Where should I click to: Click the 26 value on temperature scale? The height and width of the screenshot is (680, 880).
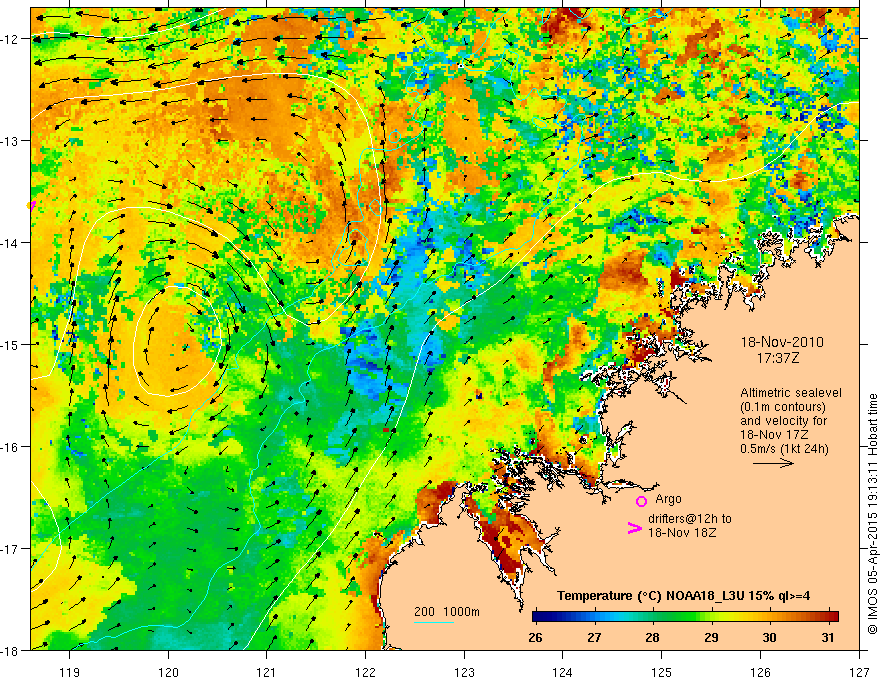(535, 637)
